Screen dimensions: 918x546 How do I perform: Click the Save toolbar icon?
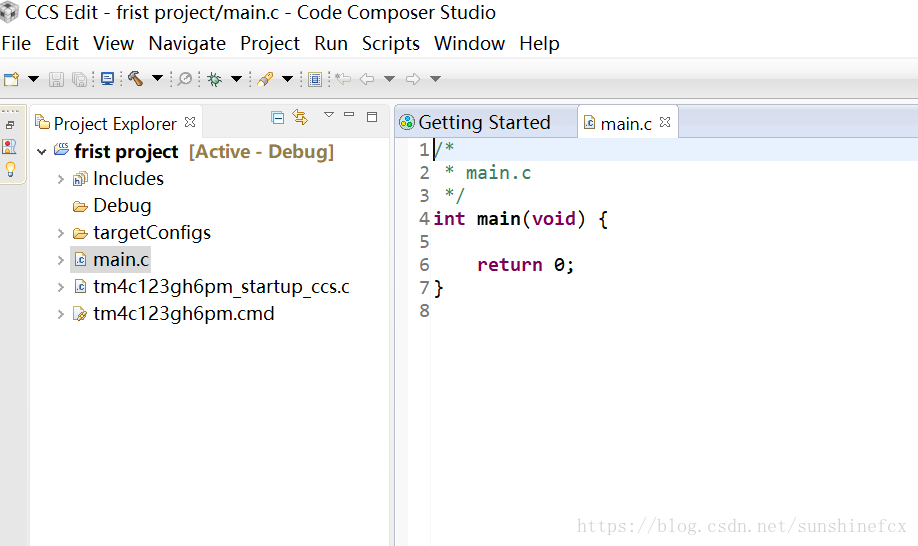point(56,79)
